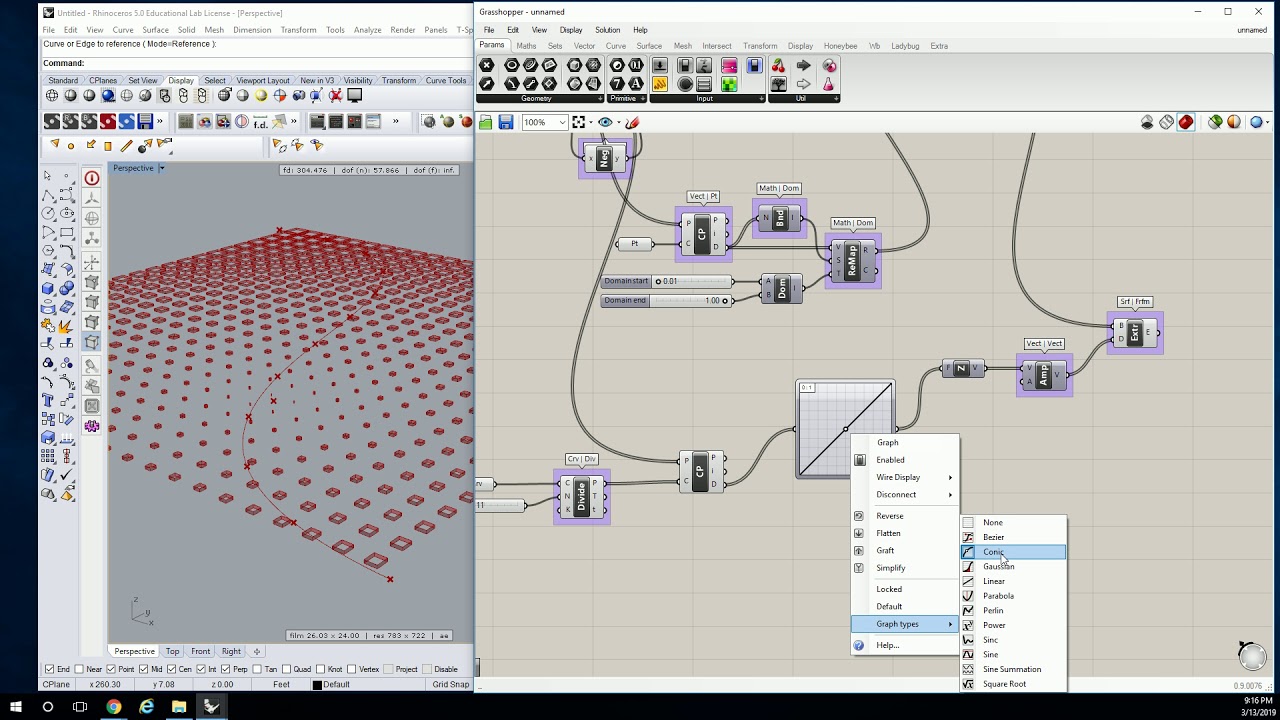The height and width of the screenshot is (720, 1280).
Task: Save Grasshopper document with floppy icon
Action: 506,122
